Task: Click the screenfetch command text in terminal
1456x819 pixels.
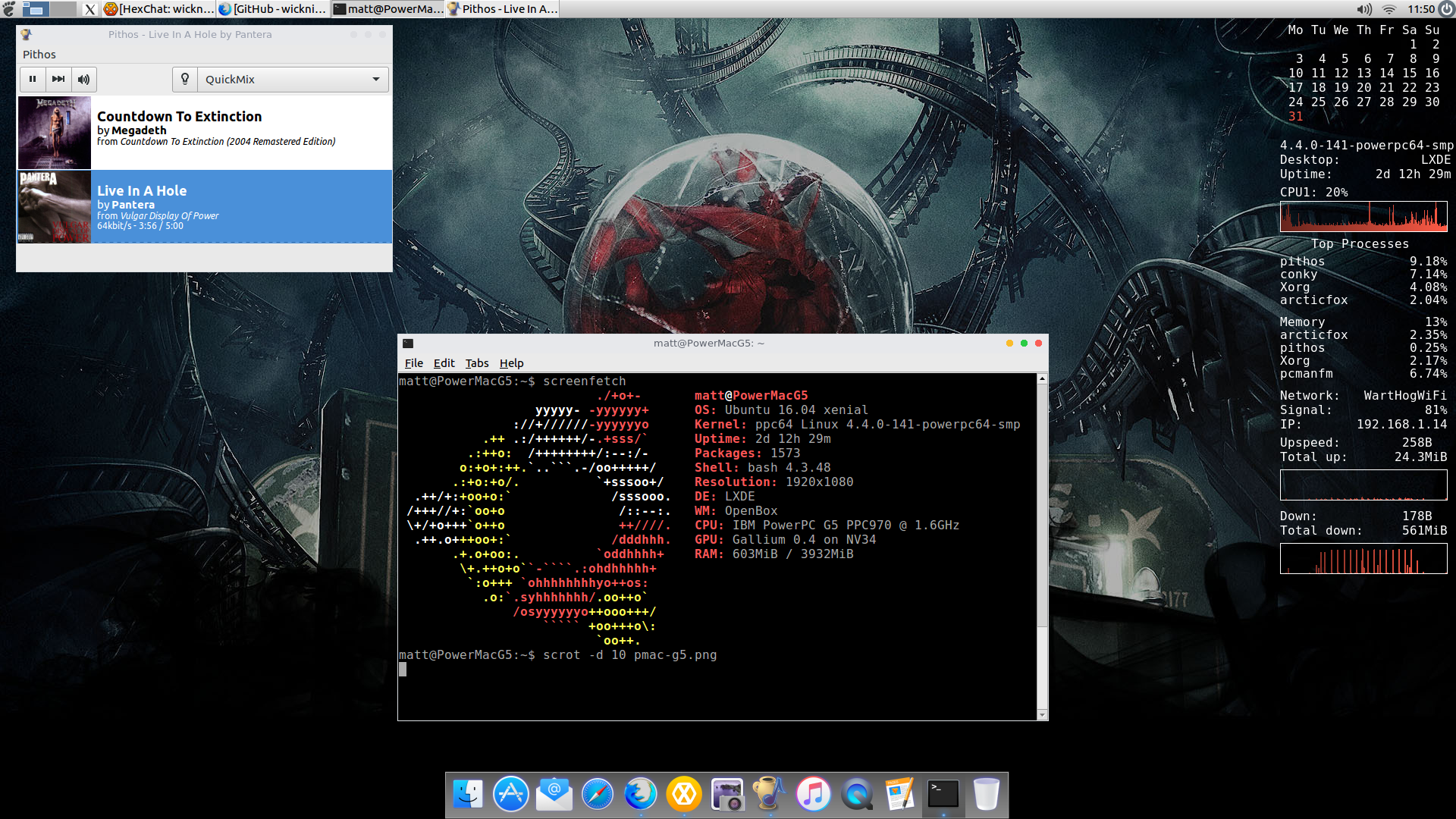Action: 584,381
